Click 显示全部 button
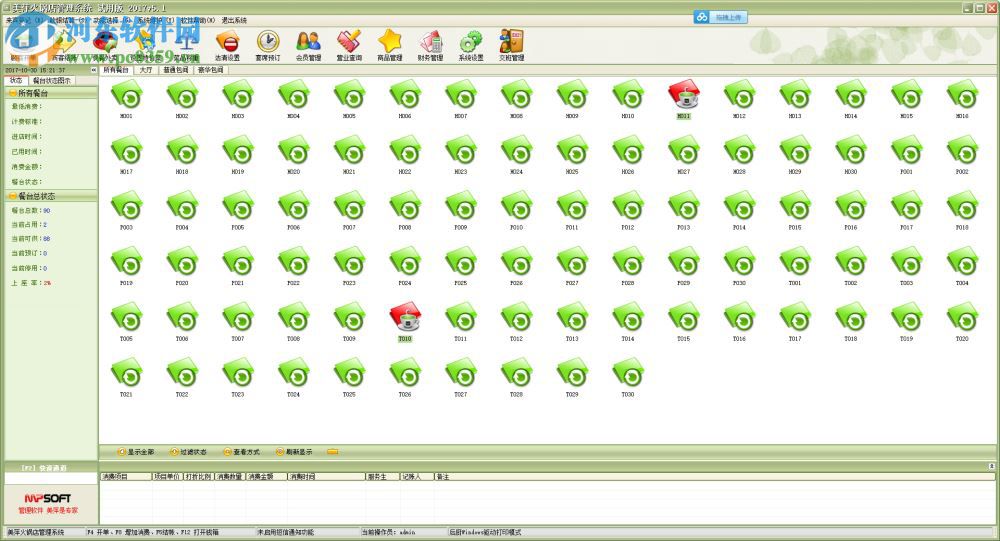The width and height of the screenshot is (1000, 541). coord(136,452)
